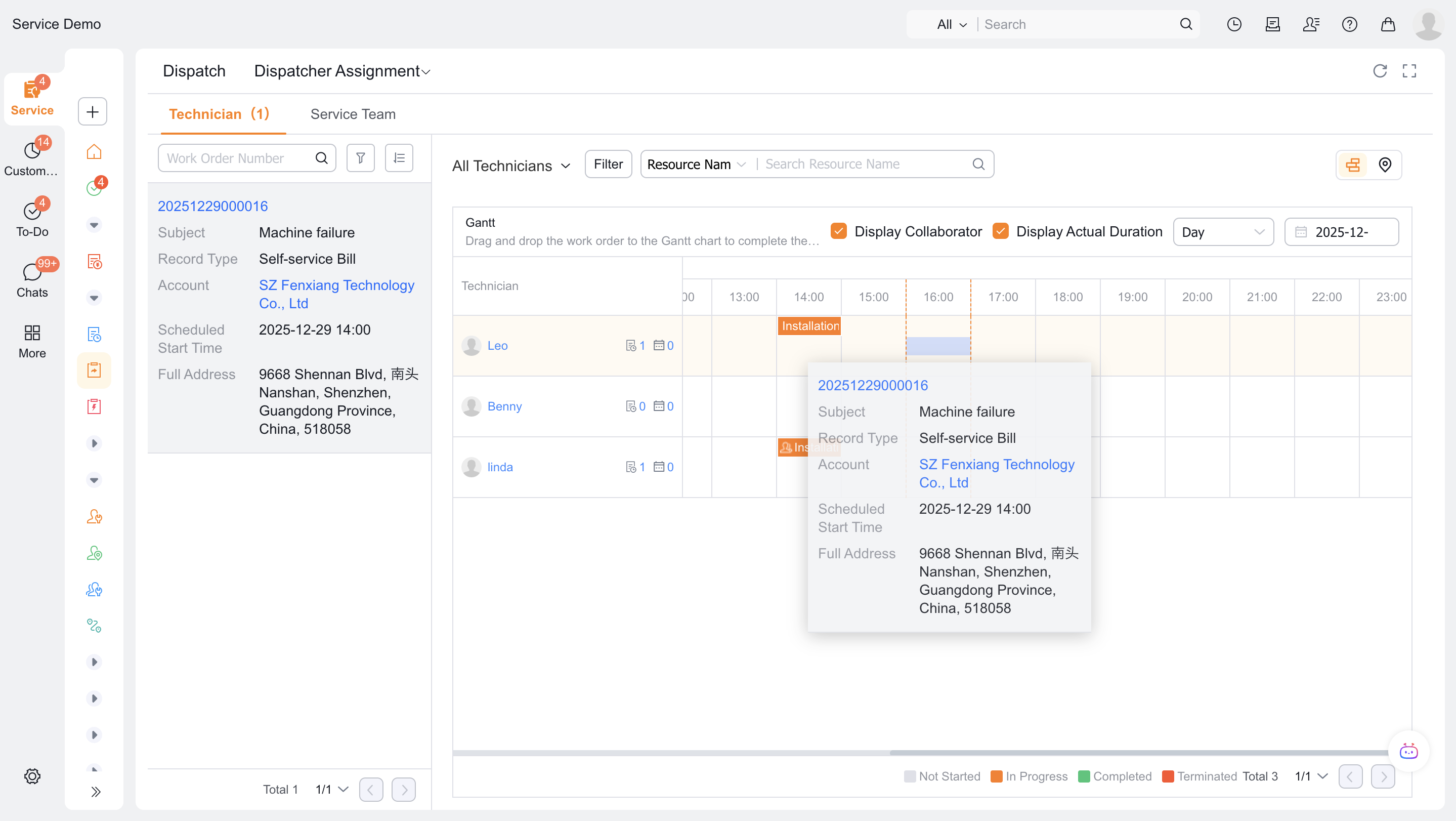Open work order link in popup card

pyautogui.click(x=873, y=386)
